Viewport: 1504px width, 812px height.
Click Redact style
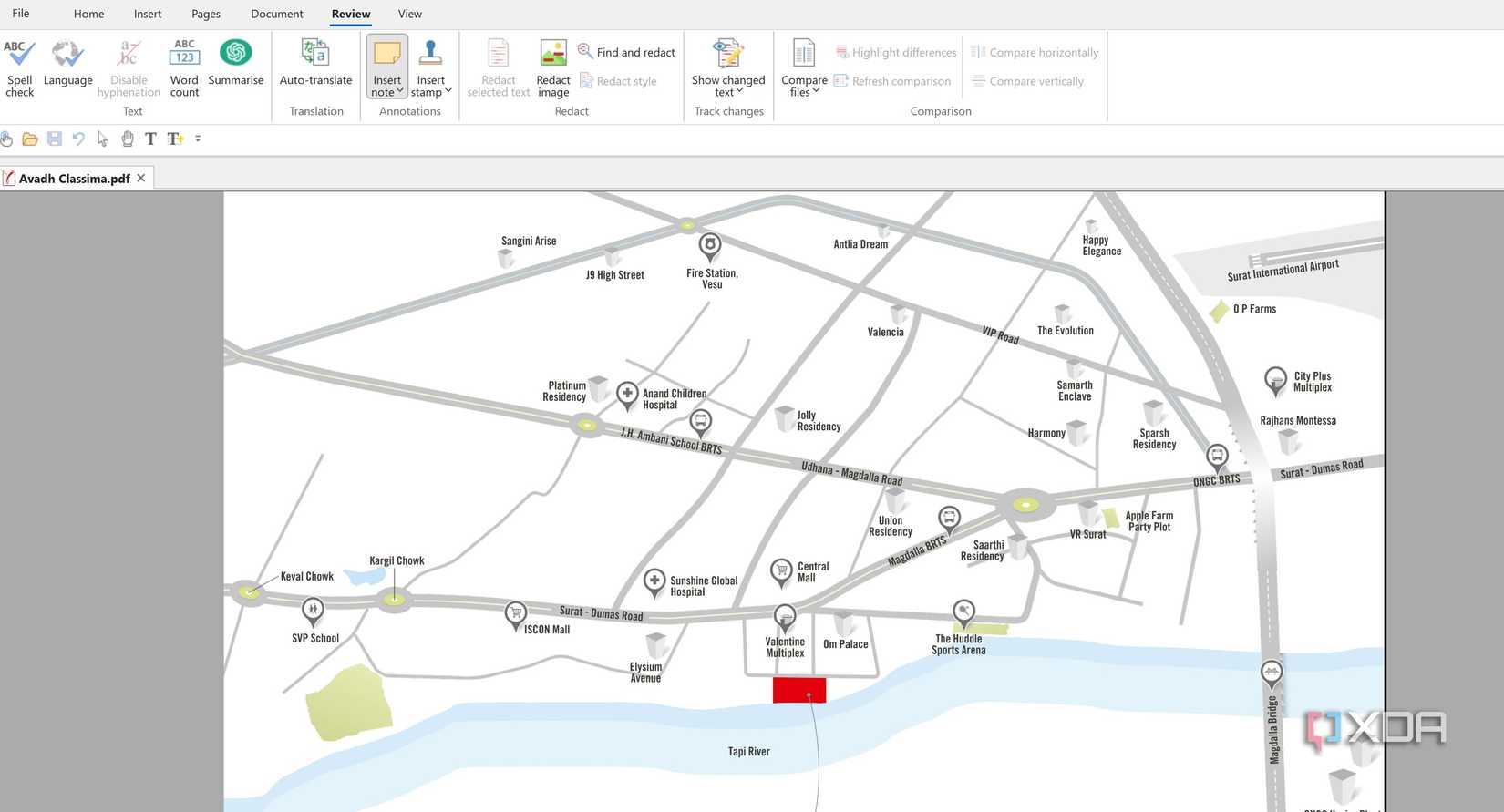[618, 81]
